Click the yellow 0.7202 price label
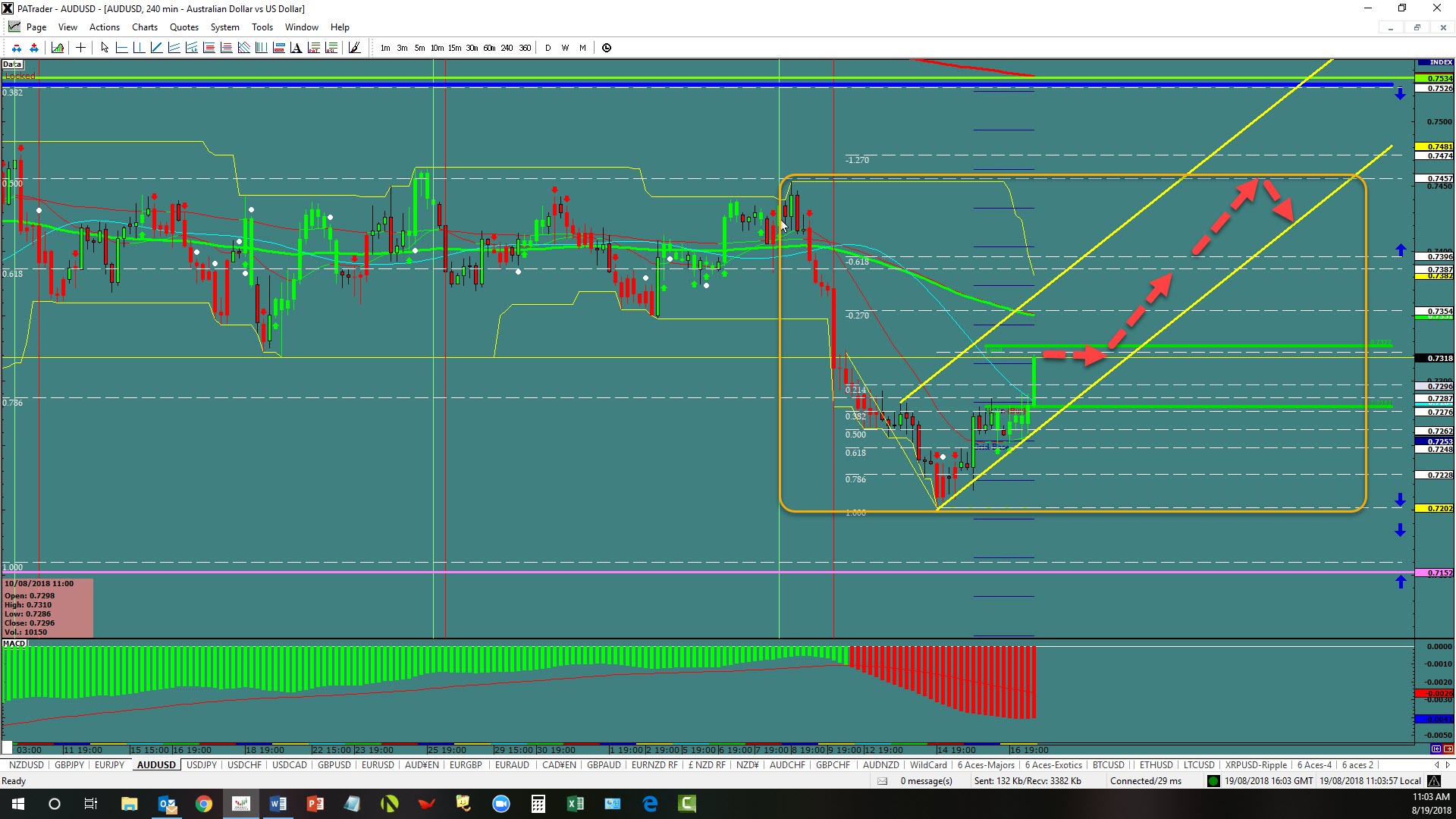Image resolution: width=1456 pixels, height=819 pixels. (1435, 509)
